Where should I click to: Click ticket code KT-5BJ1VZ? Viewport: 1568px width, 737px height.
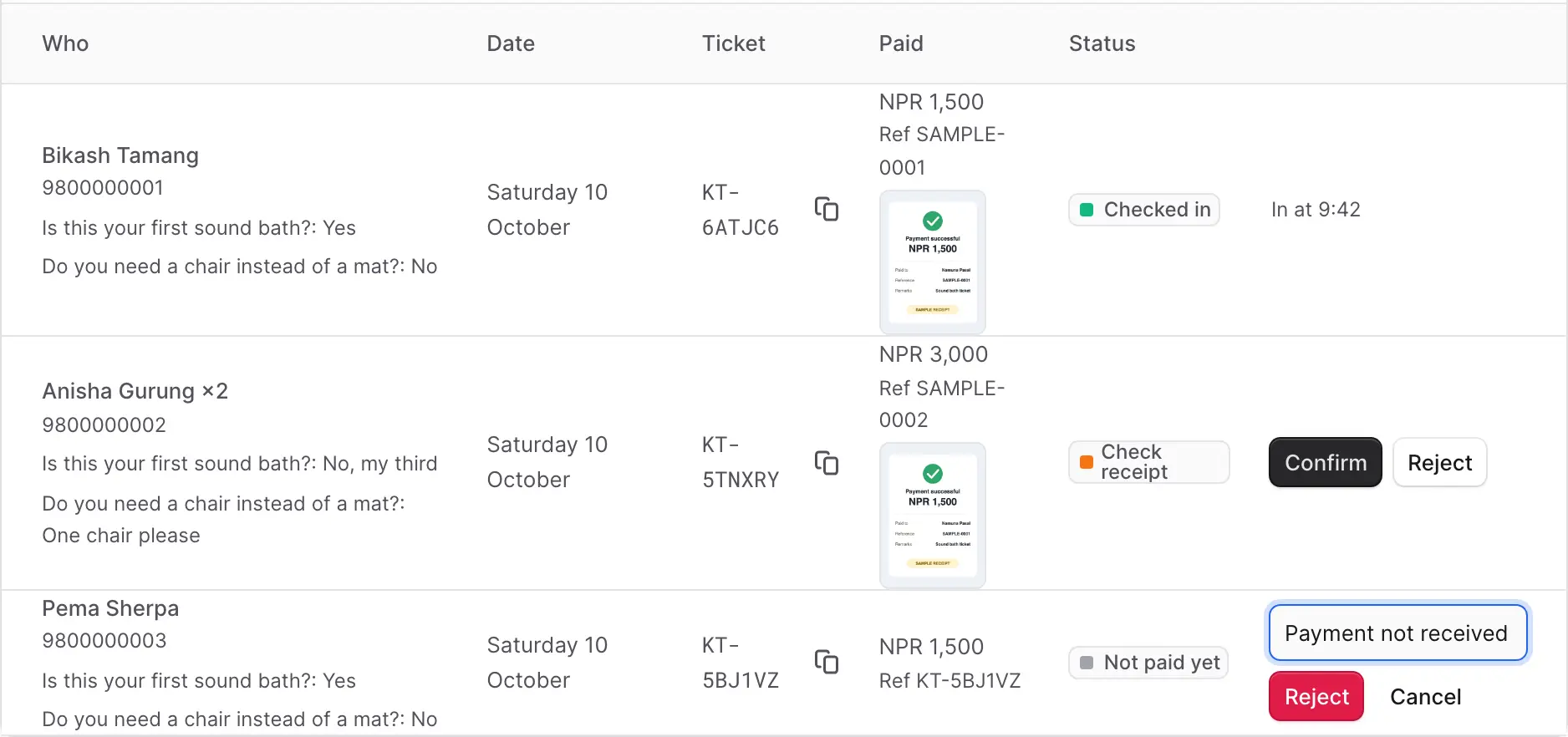741,663
